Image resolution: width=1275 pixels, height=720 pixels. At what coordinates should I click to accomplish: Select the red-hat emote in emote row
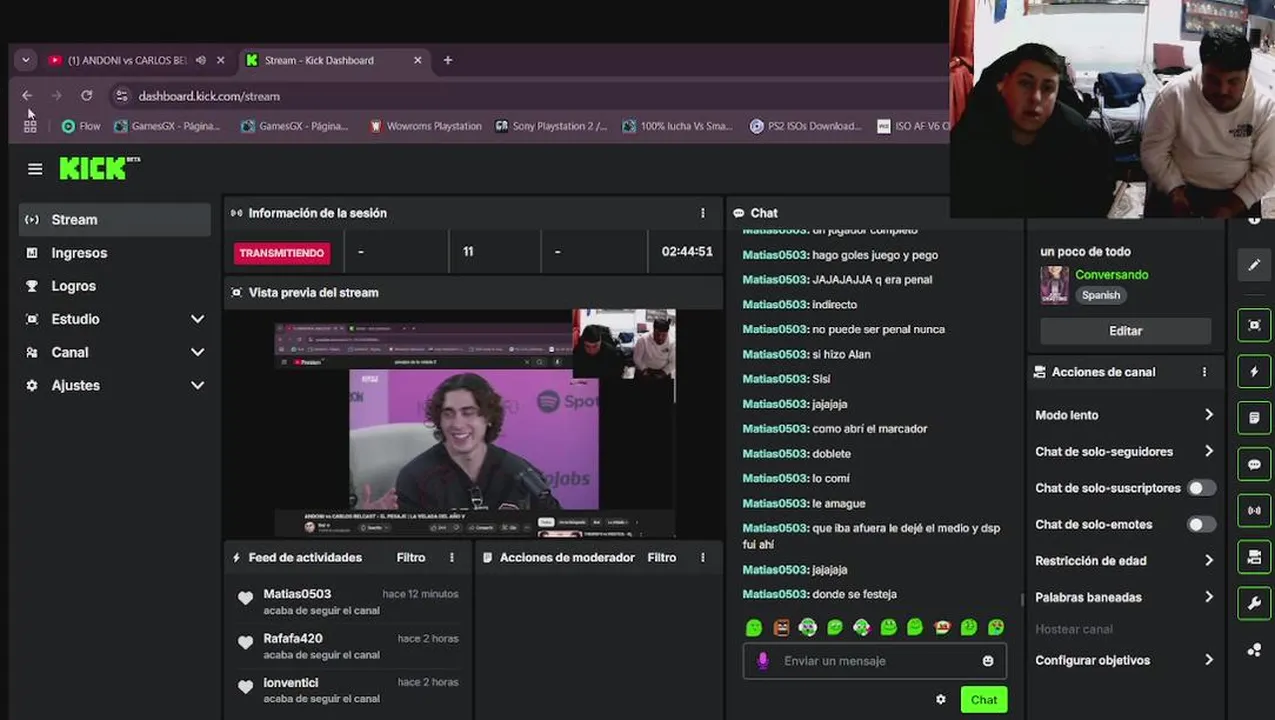tap(942, 627)
